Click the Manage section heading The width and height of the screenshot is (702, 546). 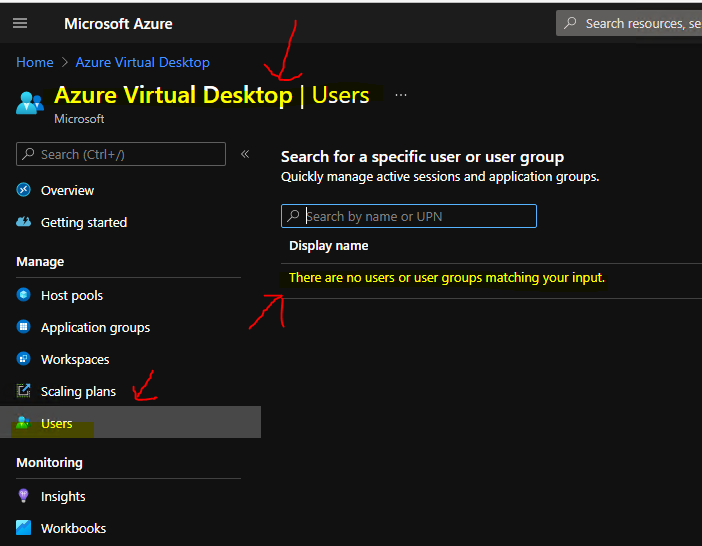(40, 262)
